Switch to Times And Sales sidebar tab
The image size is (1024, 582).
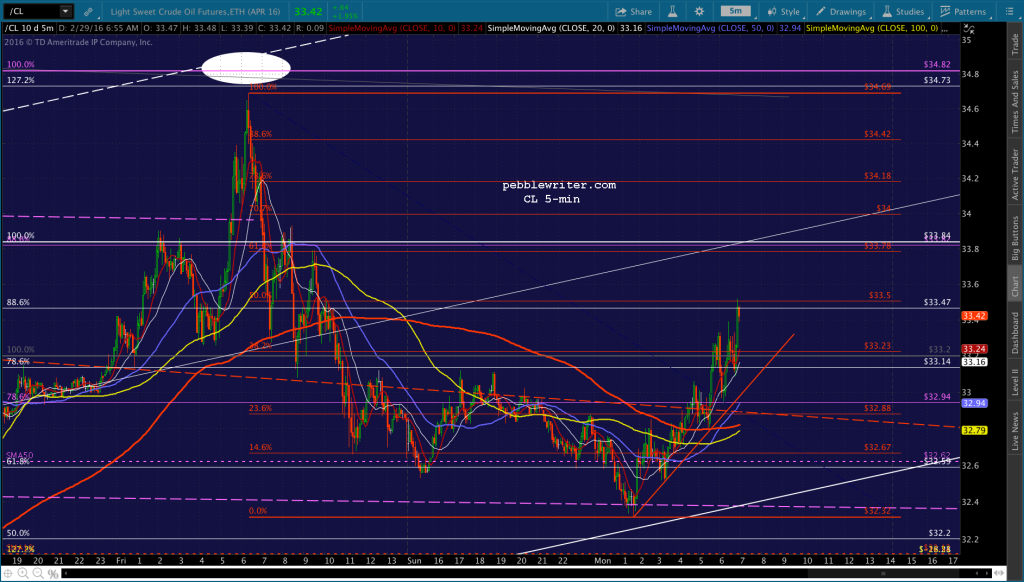tap(1015, 102)
